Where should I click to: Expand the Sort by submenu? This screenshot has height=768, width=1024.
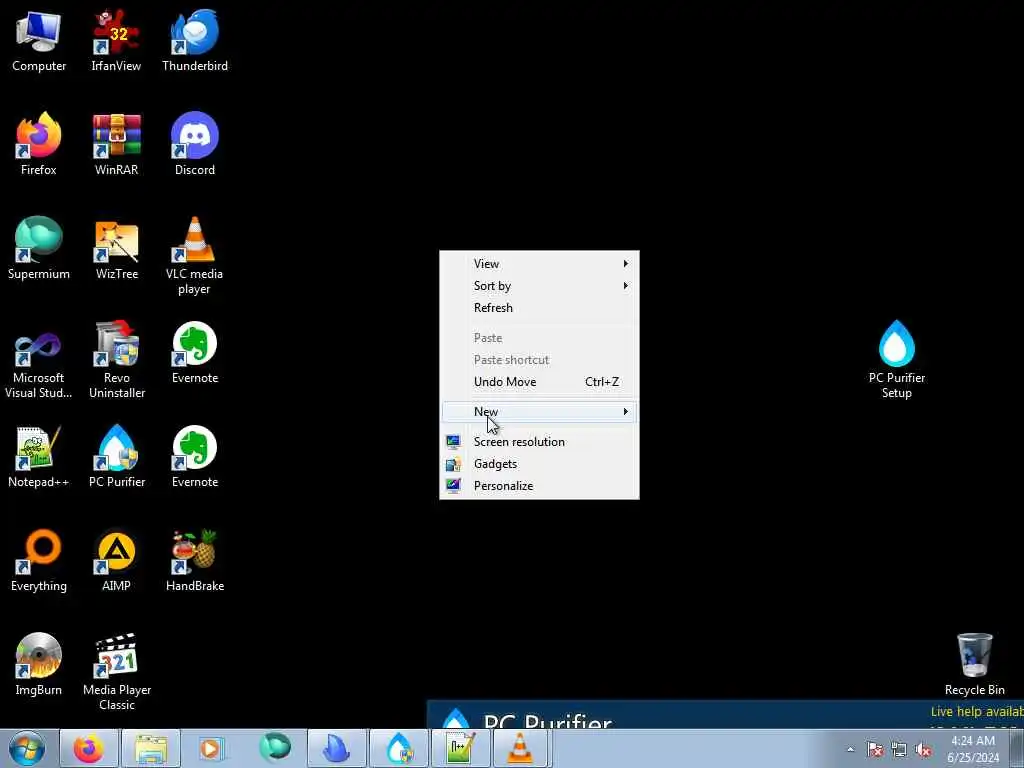(x=539, y=285)
